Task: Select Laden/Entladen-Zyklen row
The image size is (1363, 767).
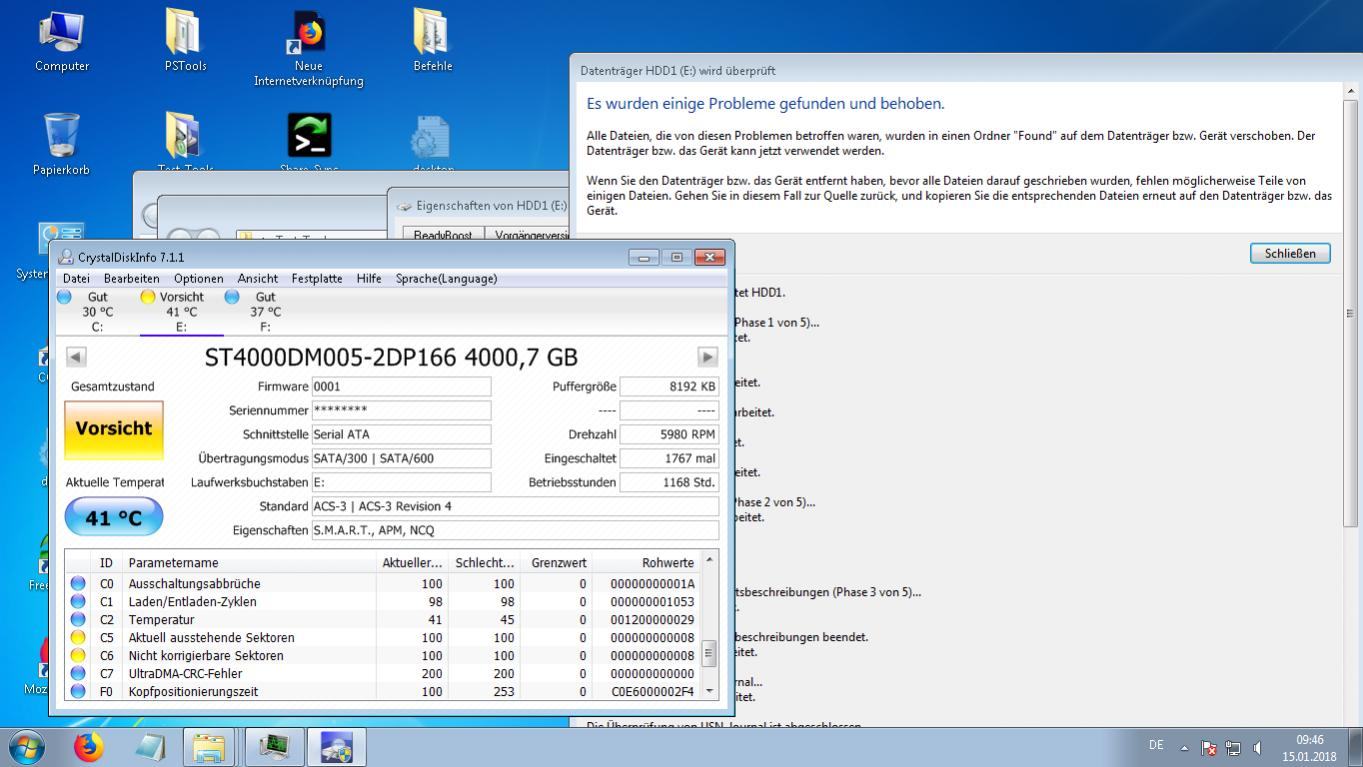Action: coord(382,602)
